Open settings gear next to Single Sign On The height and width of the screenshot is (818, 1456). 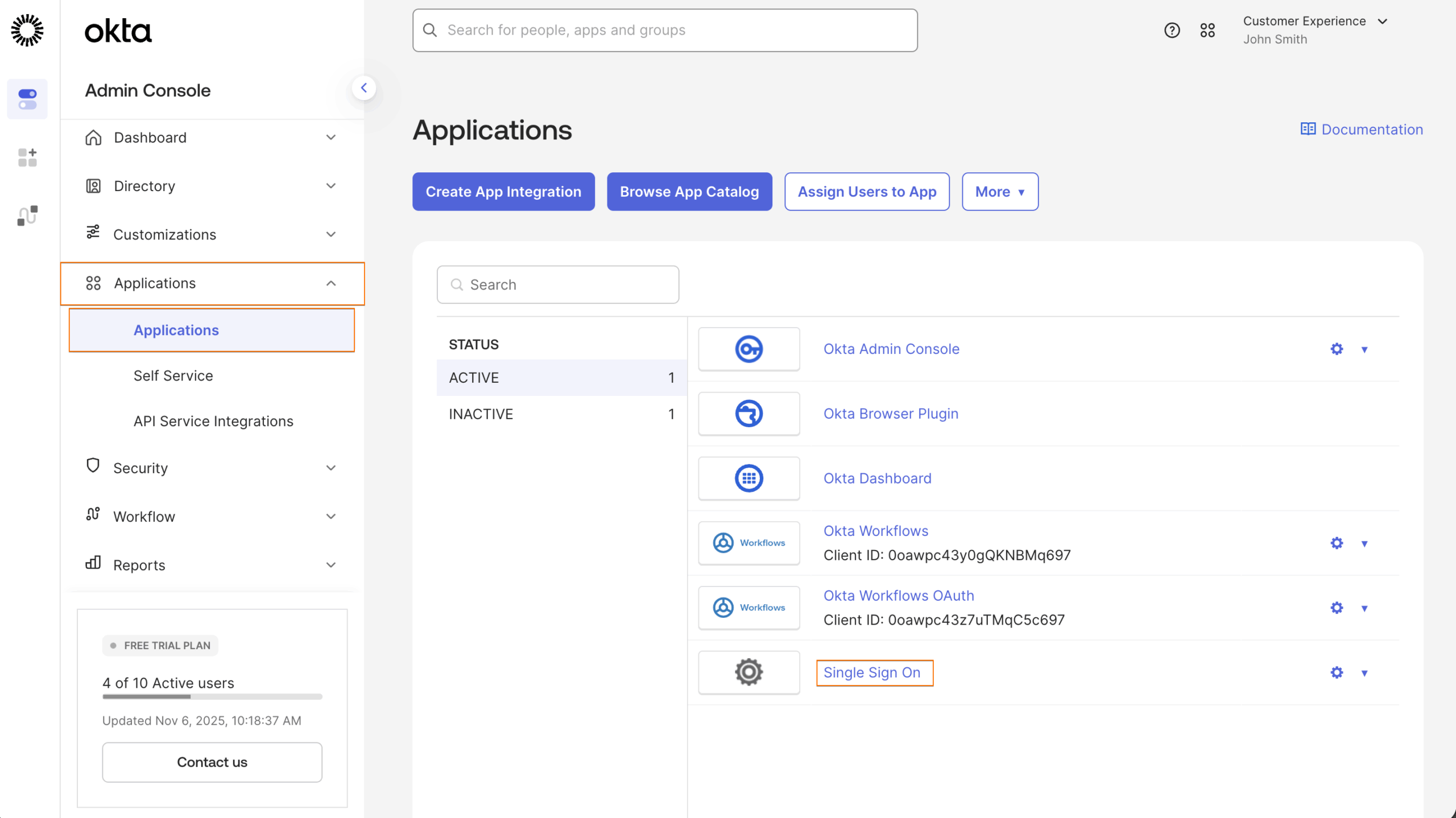[x=1336, y=672]
